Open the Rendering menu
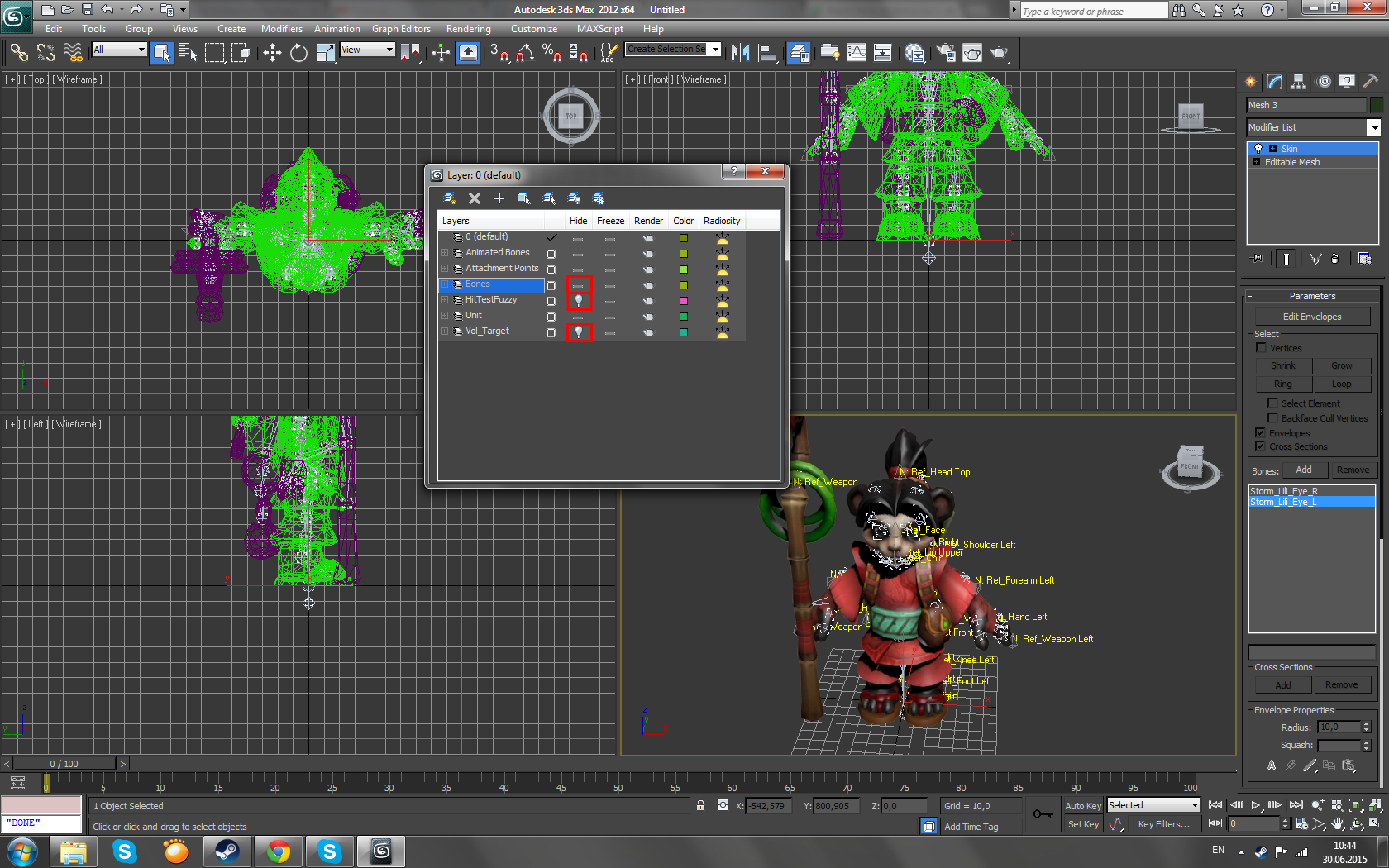The width and height of the screenshot is (1389, 868). pos(468,29)
